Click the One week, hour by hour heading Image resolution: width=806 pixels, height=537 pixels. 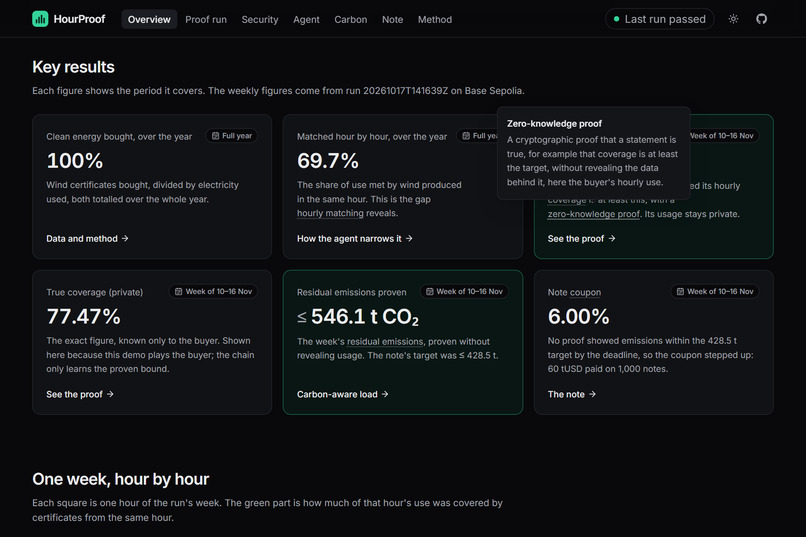[x=120, y=479]
